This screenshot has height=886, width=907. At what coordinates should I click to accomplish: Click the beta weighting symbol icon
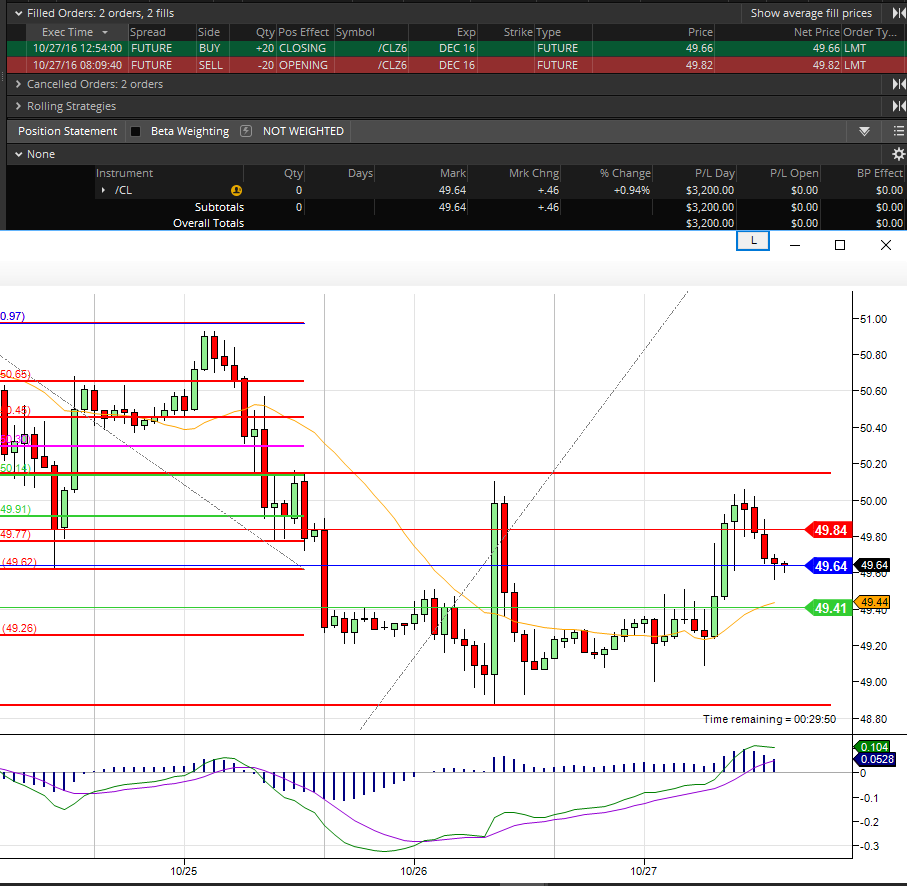tap(248, 131)
